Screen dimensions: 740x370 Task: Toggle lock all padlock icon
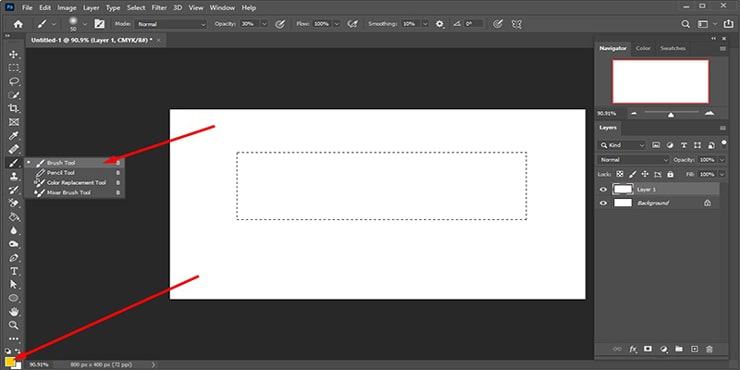point(670,174)
